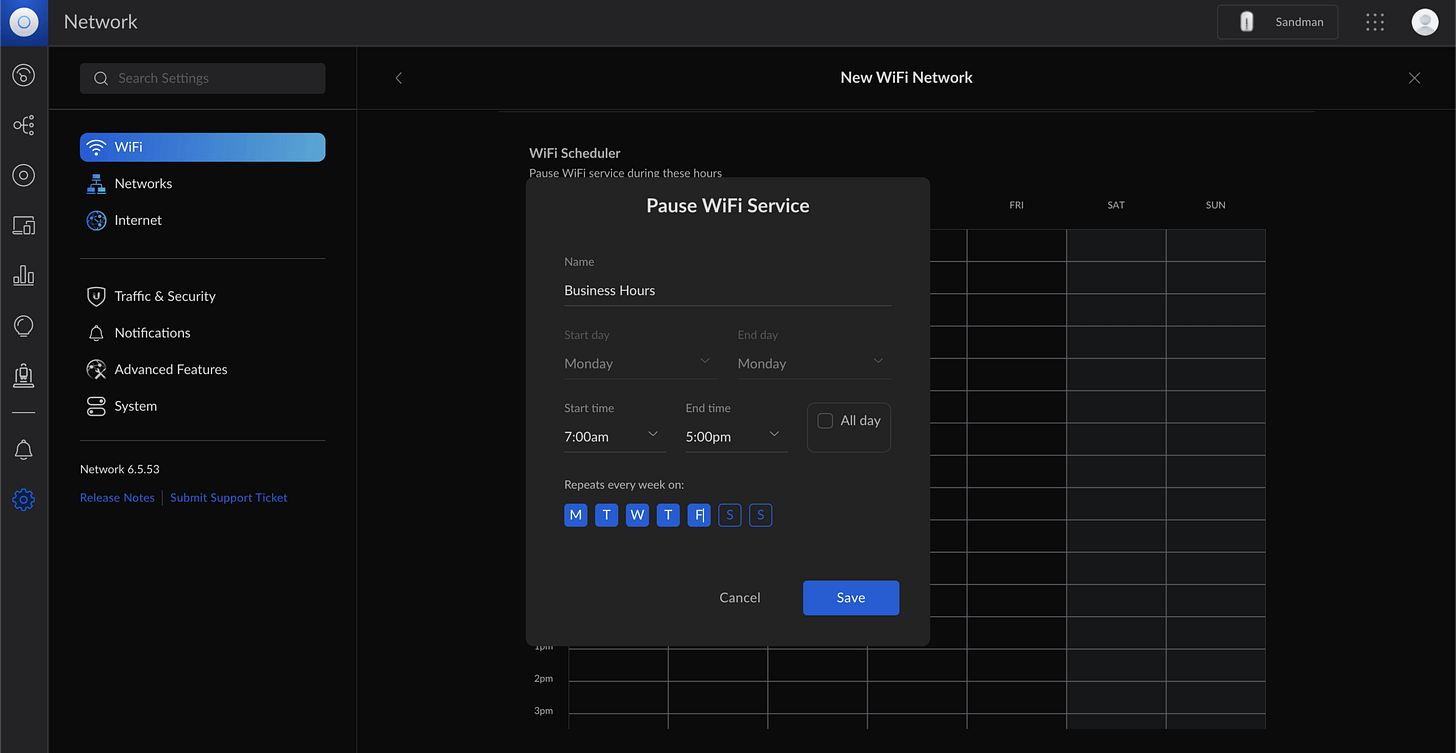This screenshot has height=753, width=1456.
Task: Open the settings gear icon in sidebar
Action: (x=24, y=500)
